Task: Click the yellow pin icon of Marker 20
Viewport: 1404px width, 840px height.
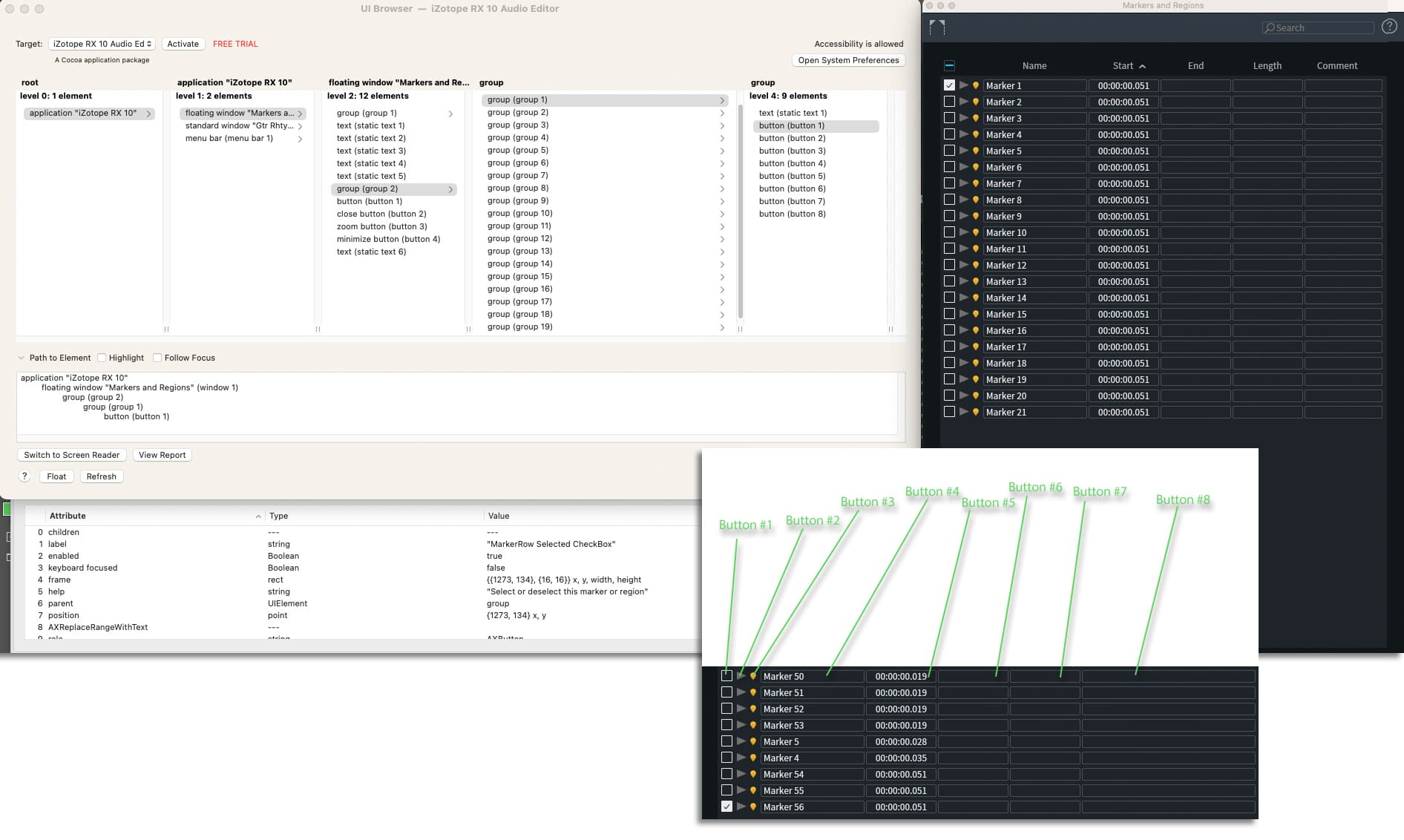Action: 976,396
